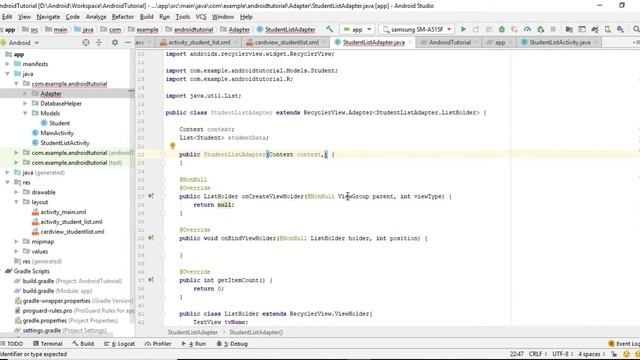The image size is (640, 360).
Task: Click the CRLF line separator indicator
Action: coord(537,354)
